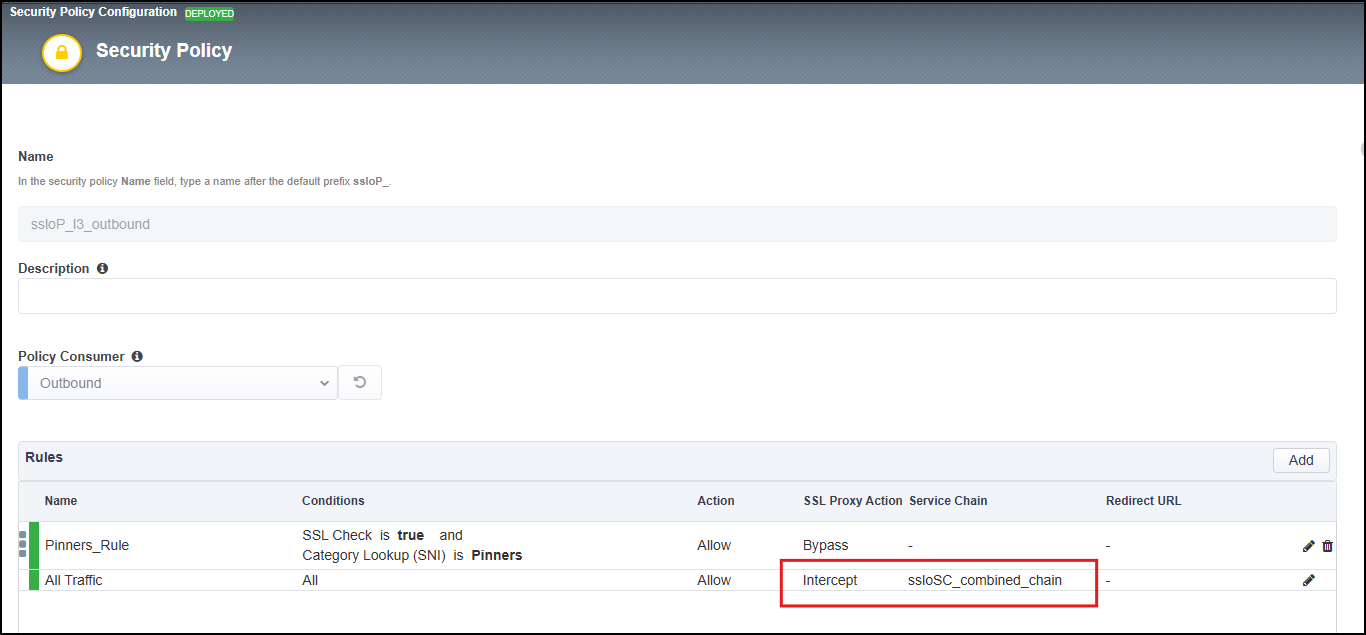The height and width of the screenshot is (635, 1366).
Task: Click Allow action in Pinners_Rule row
Action: pos(714,545)
